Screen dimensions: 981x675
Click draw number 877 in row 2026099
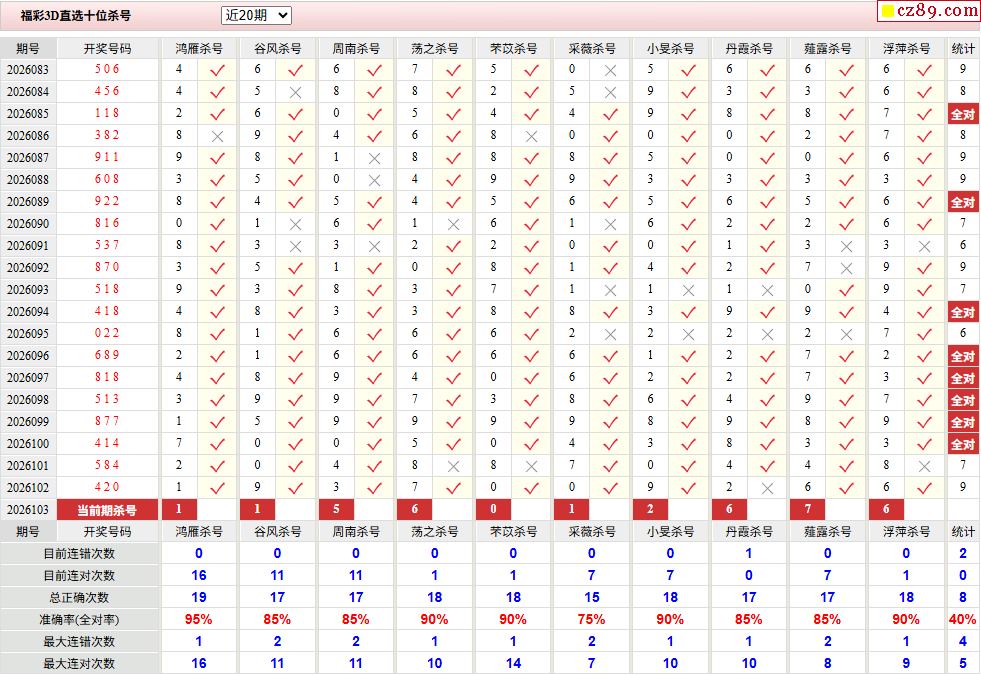(107, 422)
